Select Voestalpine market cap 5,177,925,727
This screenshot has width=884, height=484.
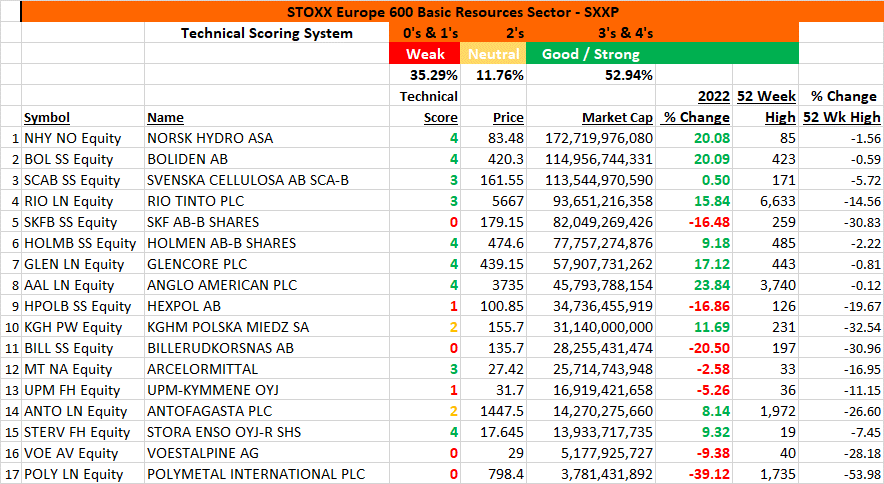click(591, 453)
